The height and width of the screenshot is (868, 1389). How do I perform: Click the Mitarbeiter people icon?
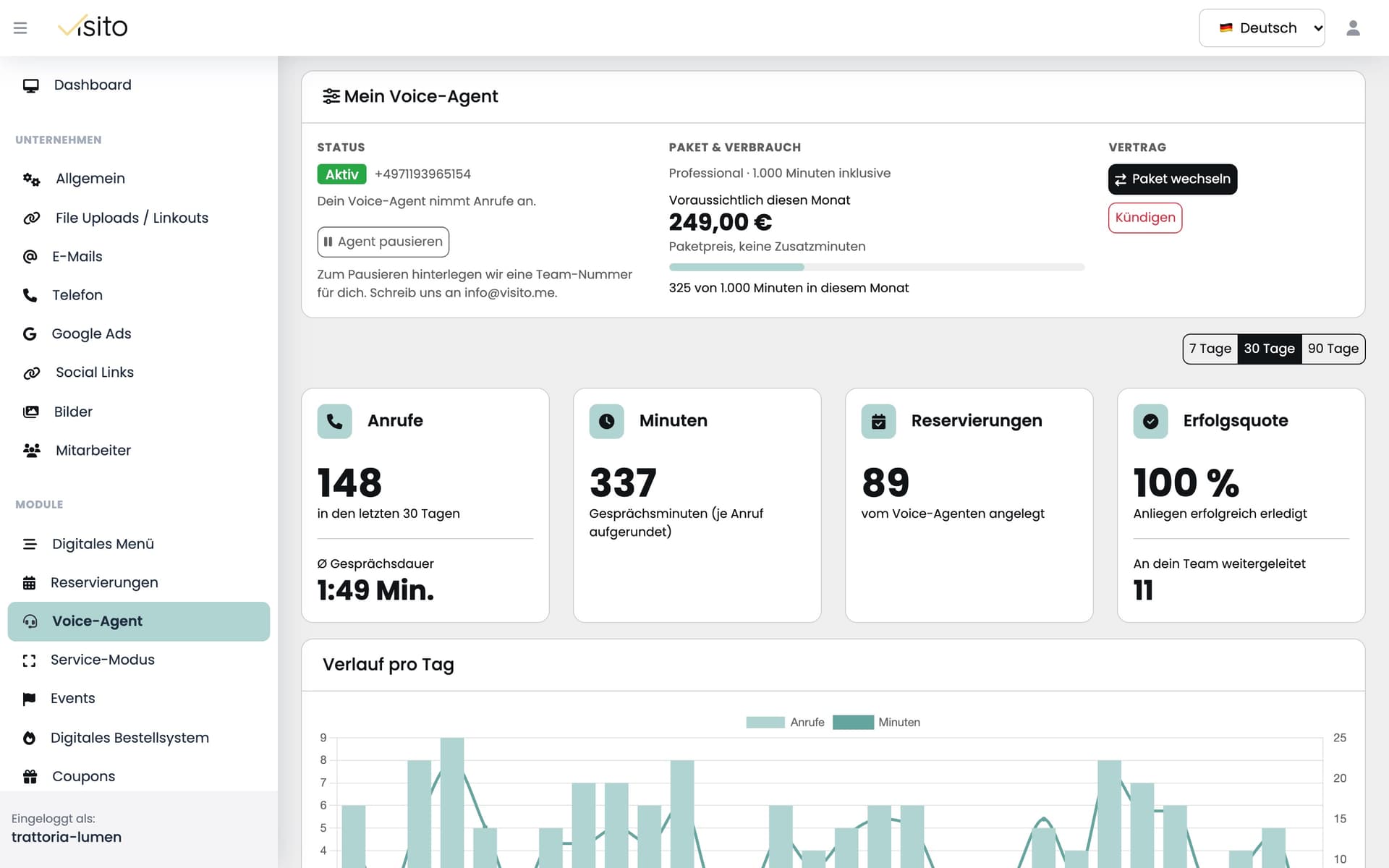pos(31,450)
